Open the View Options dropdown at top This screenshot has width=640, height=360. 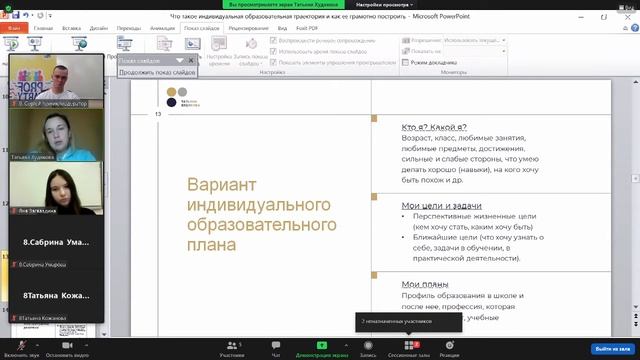(384, 5)
